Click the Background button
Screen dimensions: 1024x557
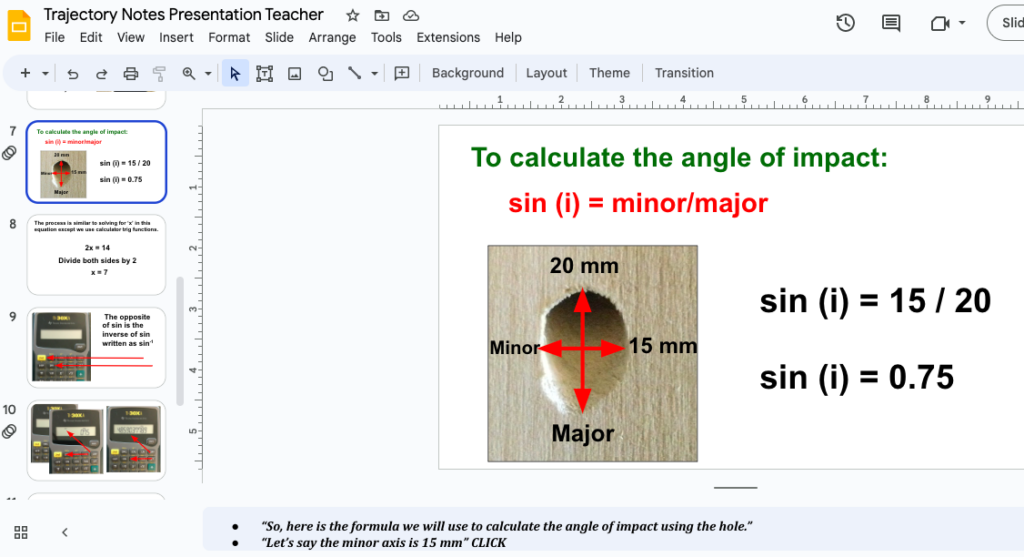tap(467, 73)
